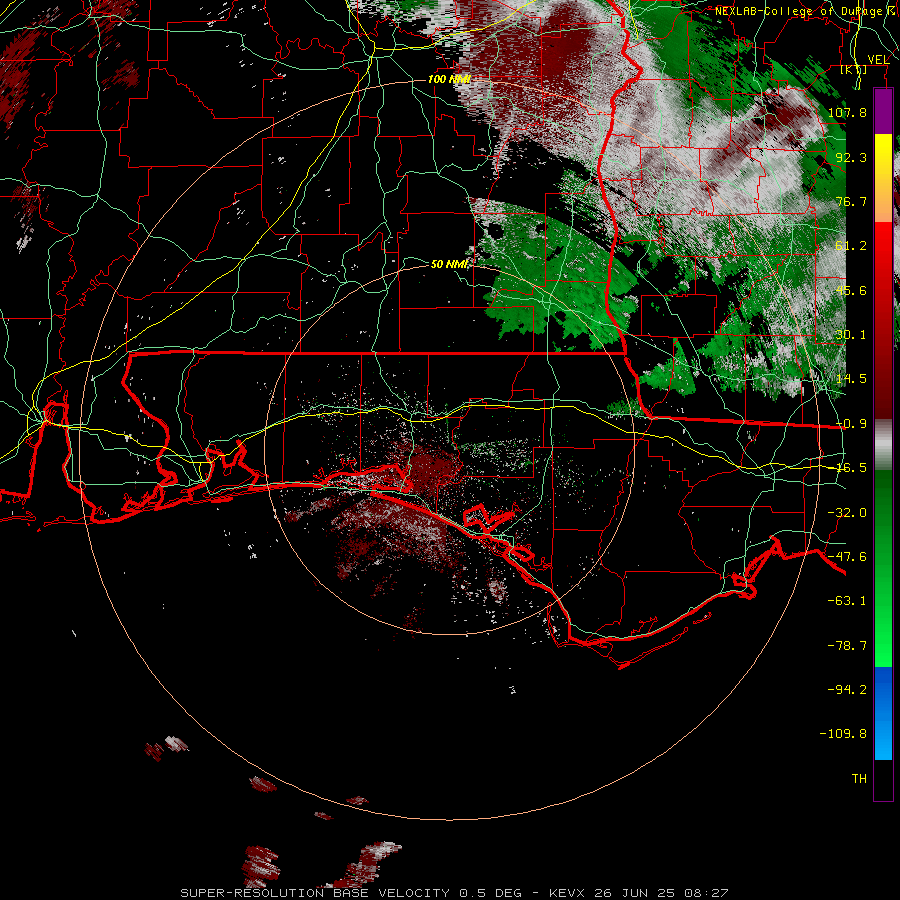
Task: Click the 76.7 velocity scale value
Action: click(x=851, y=201)
